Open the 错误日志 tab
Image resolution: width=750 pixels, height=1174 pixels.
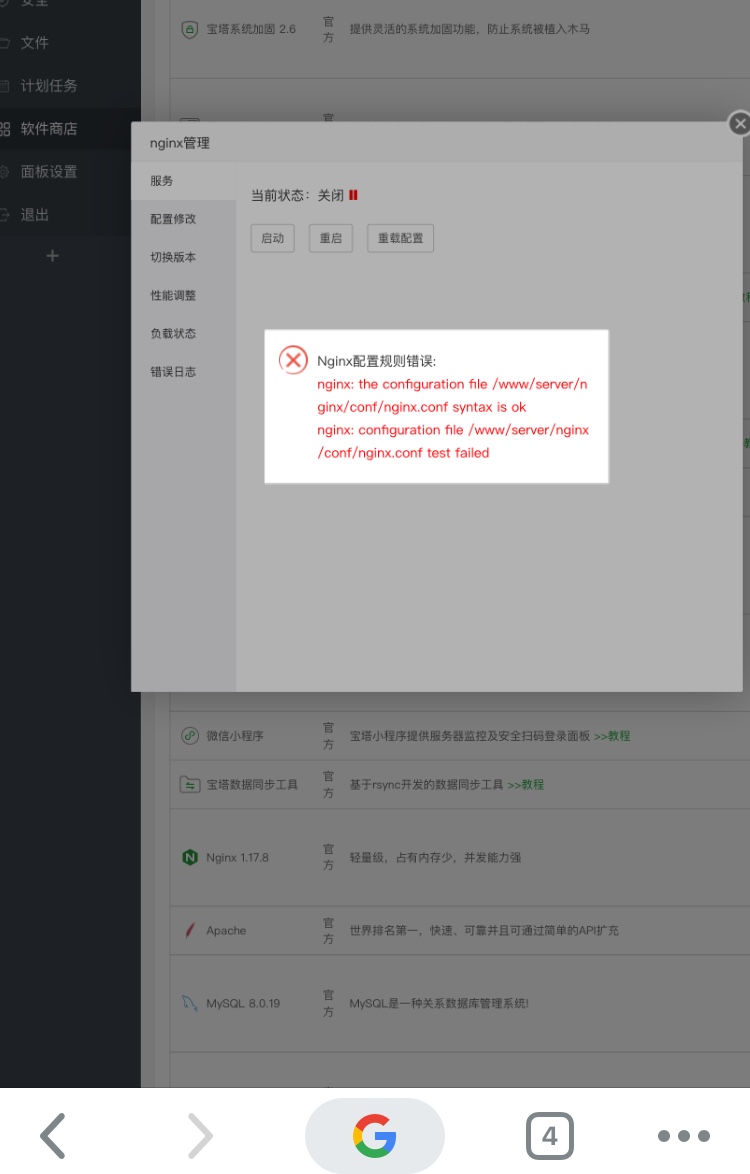tap(183, 371)
